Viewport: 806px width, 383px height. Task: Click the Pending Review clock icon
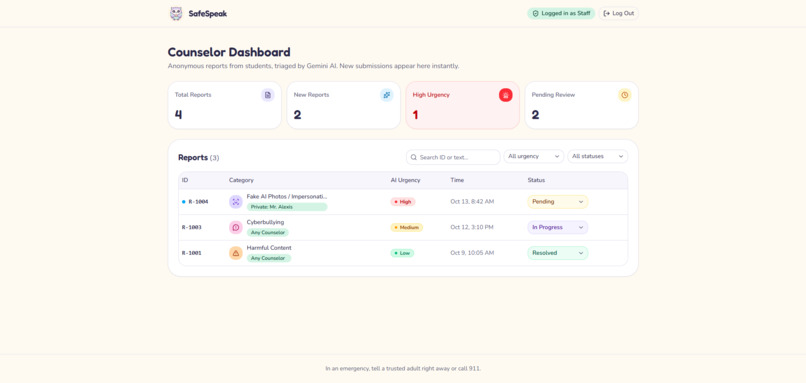click(x=625, y=95)
